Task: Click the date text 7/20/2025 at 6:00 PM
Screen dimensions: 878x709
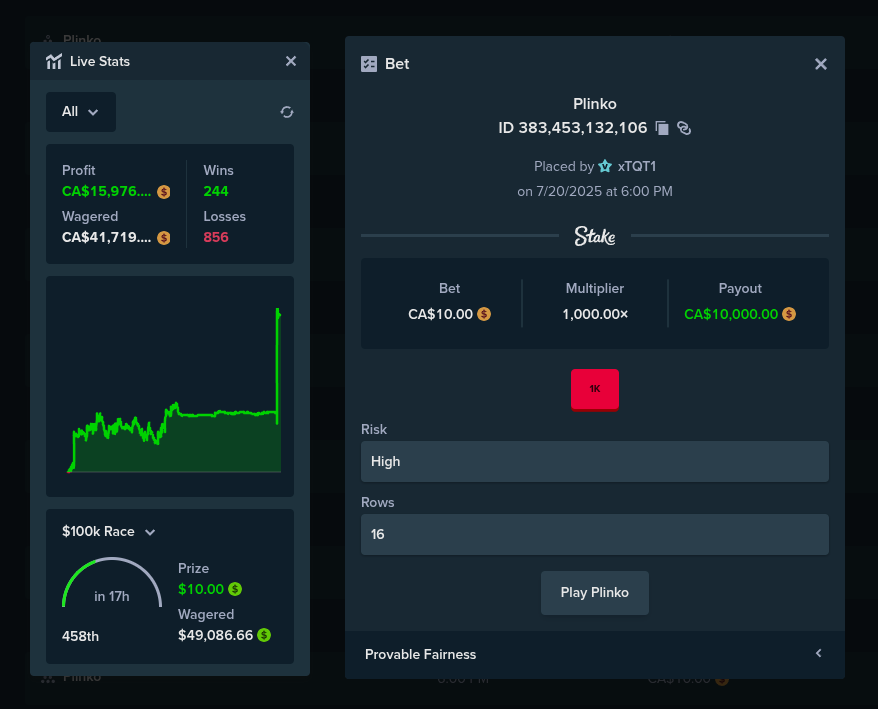Action: 604,192
